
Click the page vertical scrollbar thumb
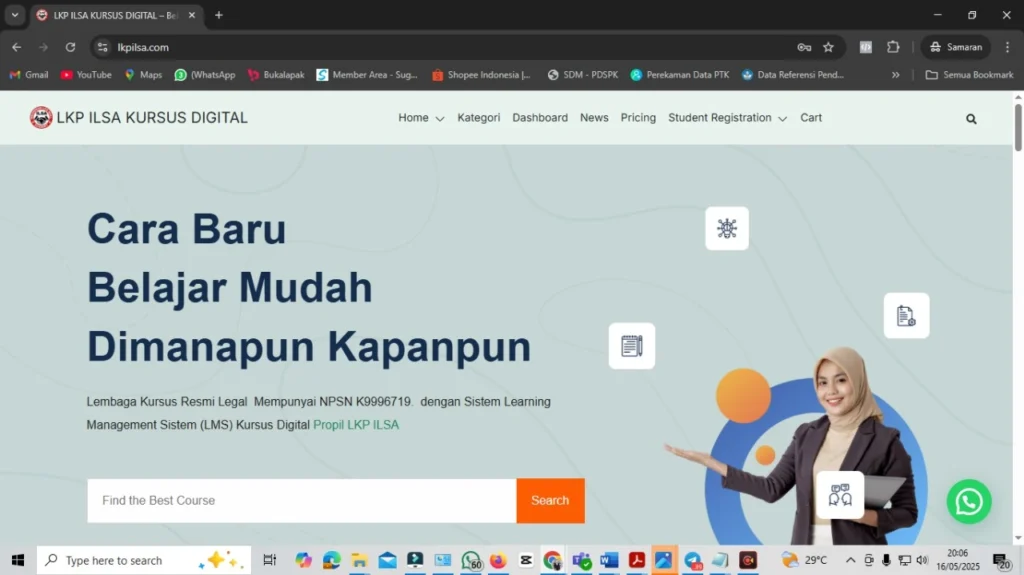[x=1018, y=127]
